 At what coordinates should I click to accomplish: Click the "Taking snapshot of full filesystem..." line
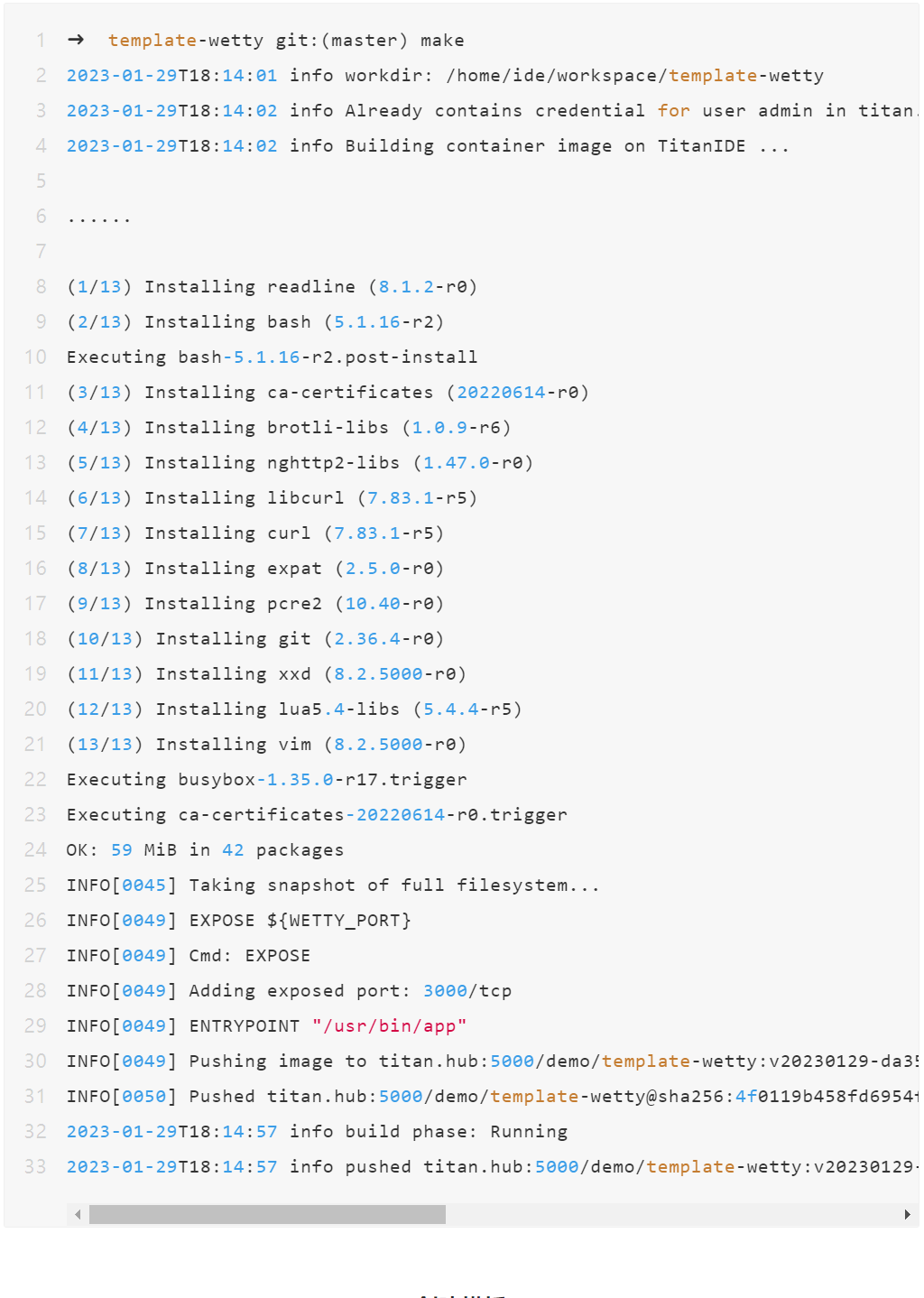(x=393, y=885)
